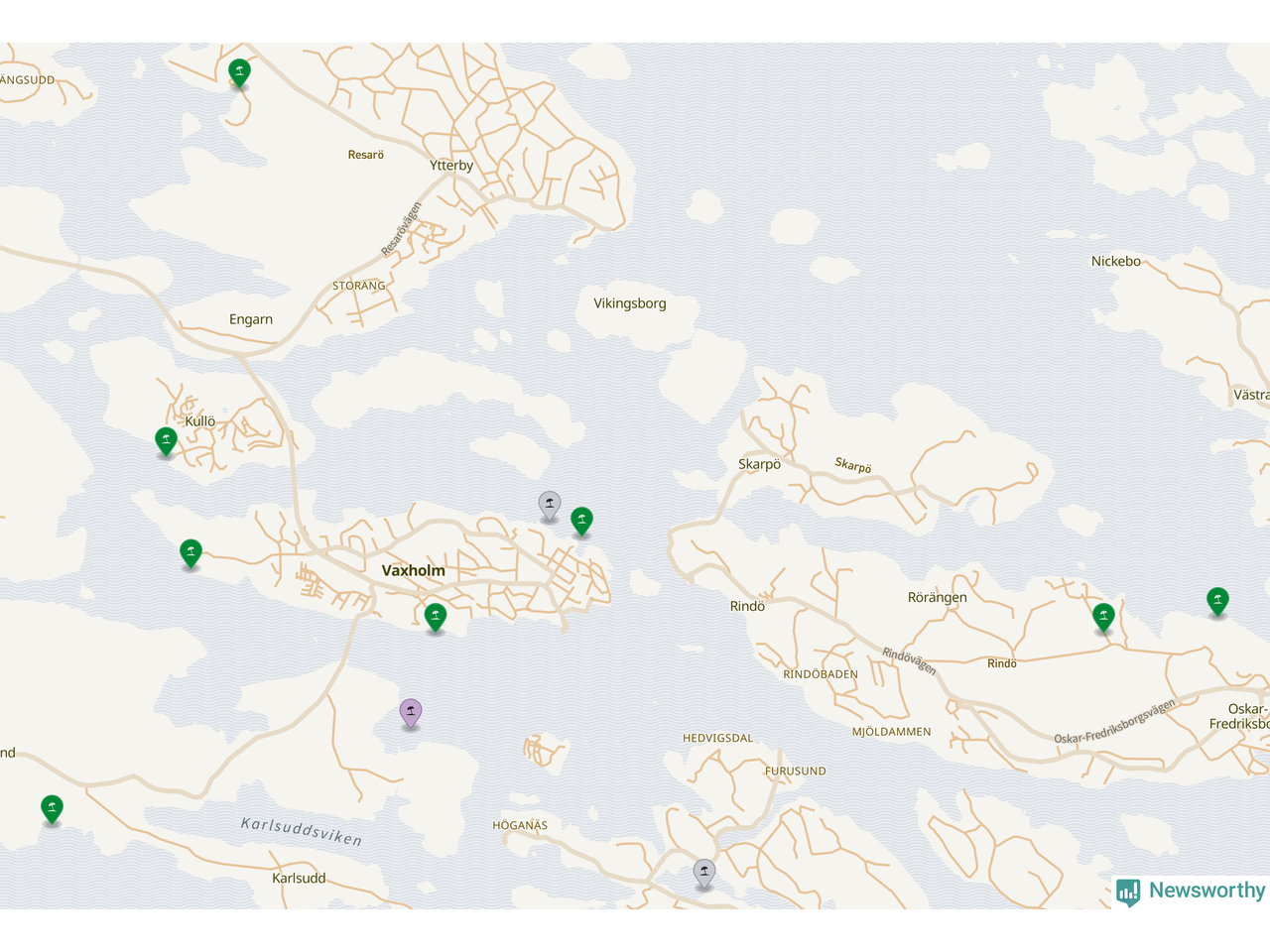Select the green beach marker above Oskar-Fredriksborg
The image size is (1270, 952).
[1217, 601]
